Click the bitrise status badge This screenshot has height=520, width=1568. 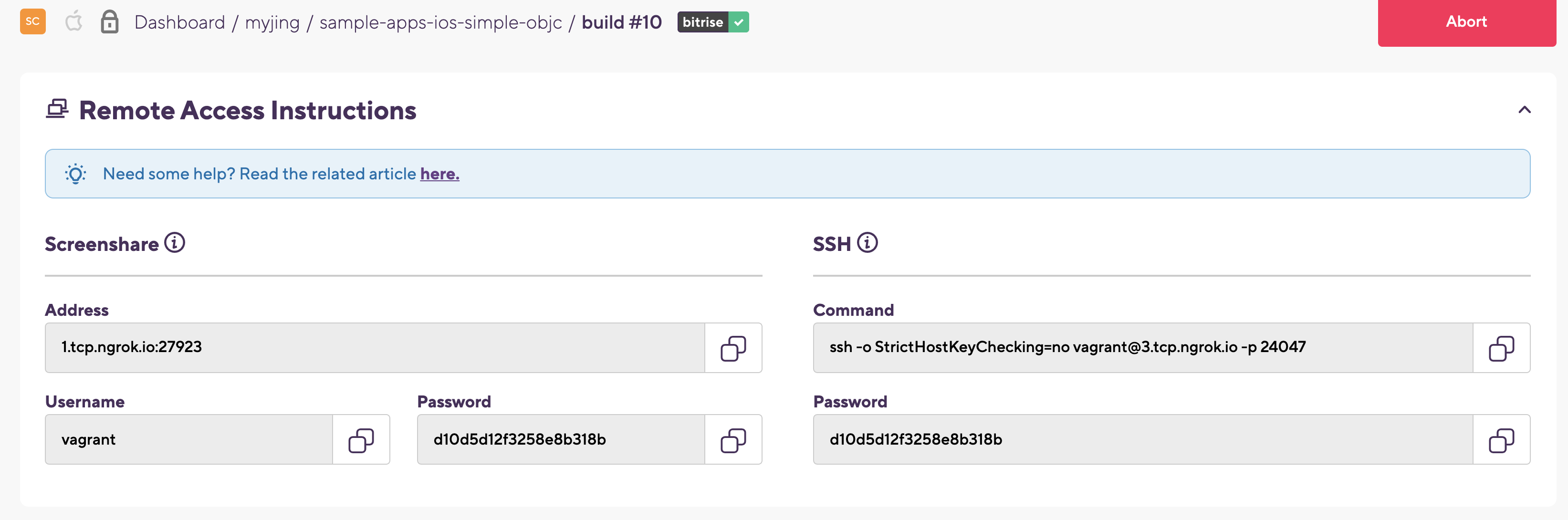coord(713,22)
